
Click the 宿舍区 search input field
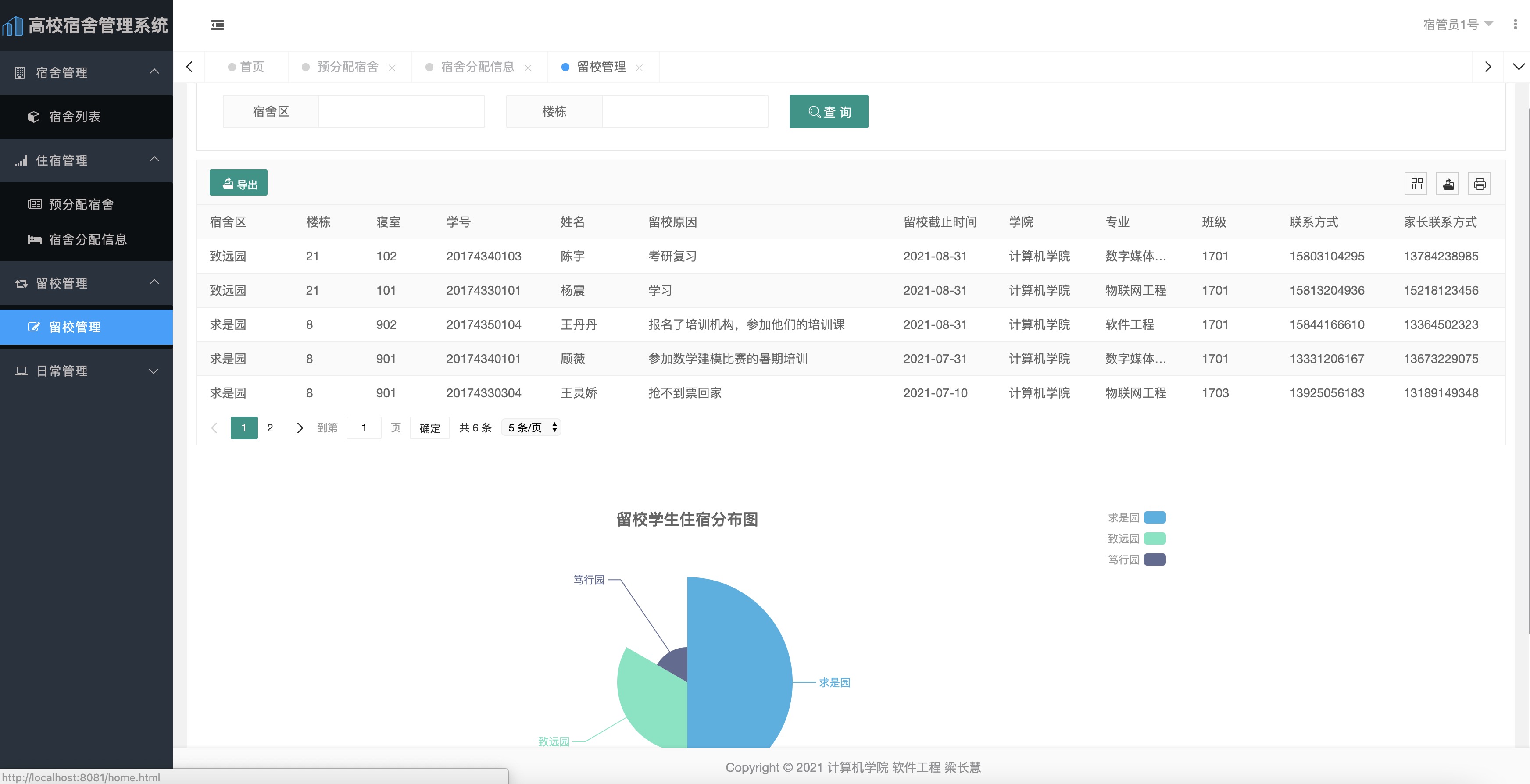tap(401, 112)
